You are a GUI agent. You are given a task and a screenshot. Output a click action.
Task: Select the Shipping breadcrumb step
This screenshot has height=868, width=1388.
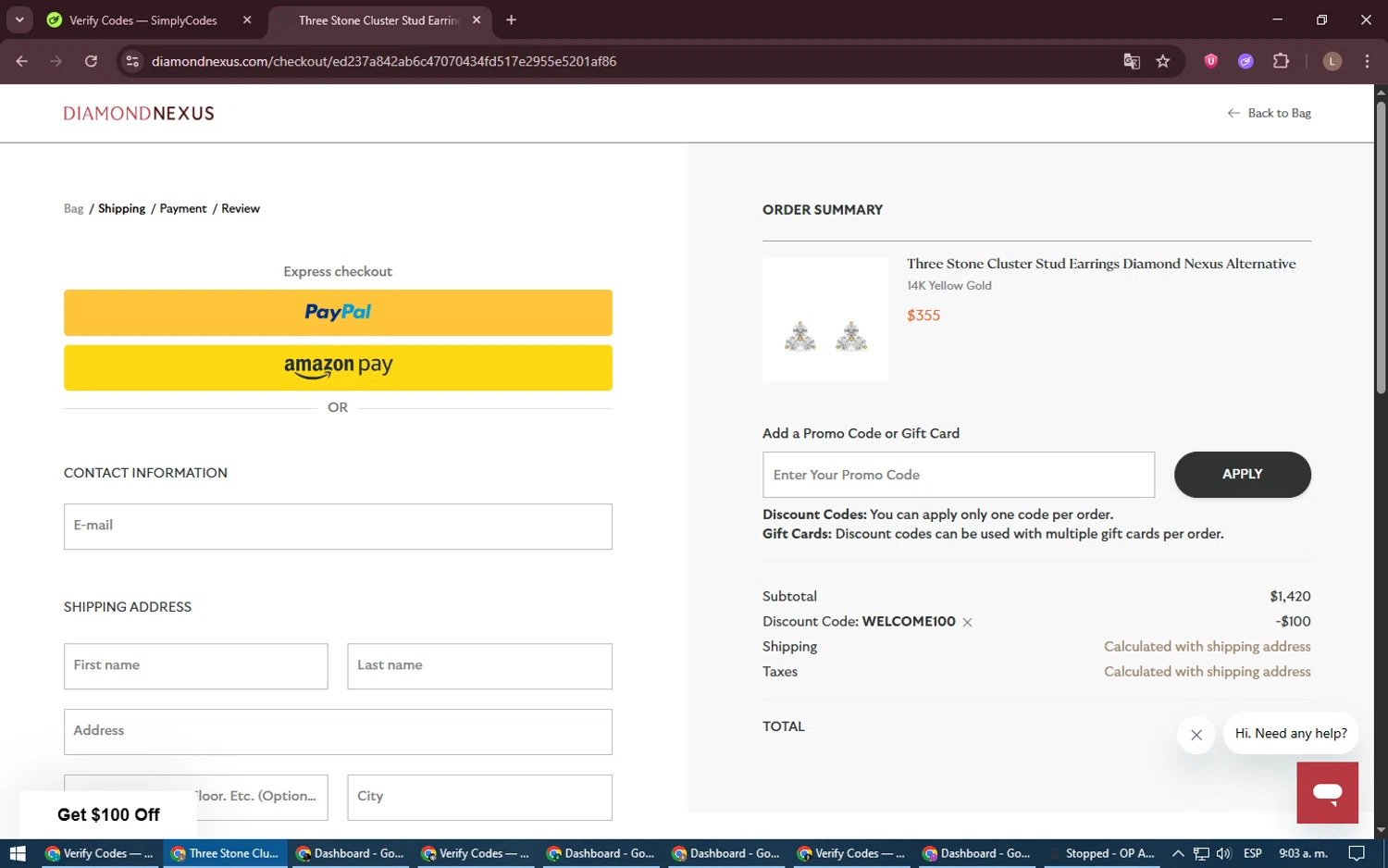pyautogui.click(x=121, y=208)
